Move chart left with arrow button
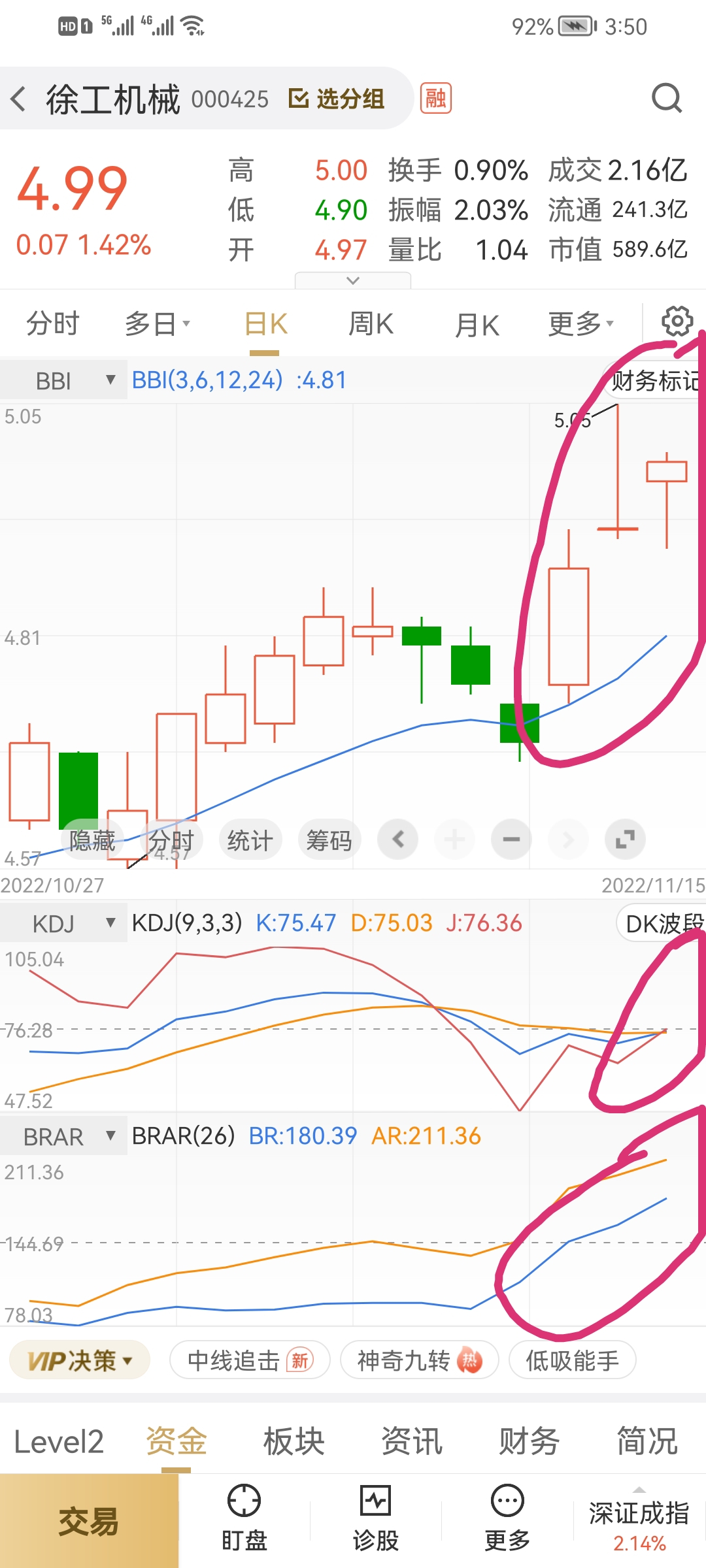 point(397,839)
